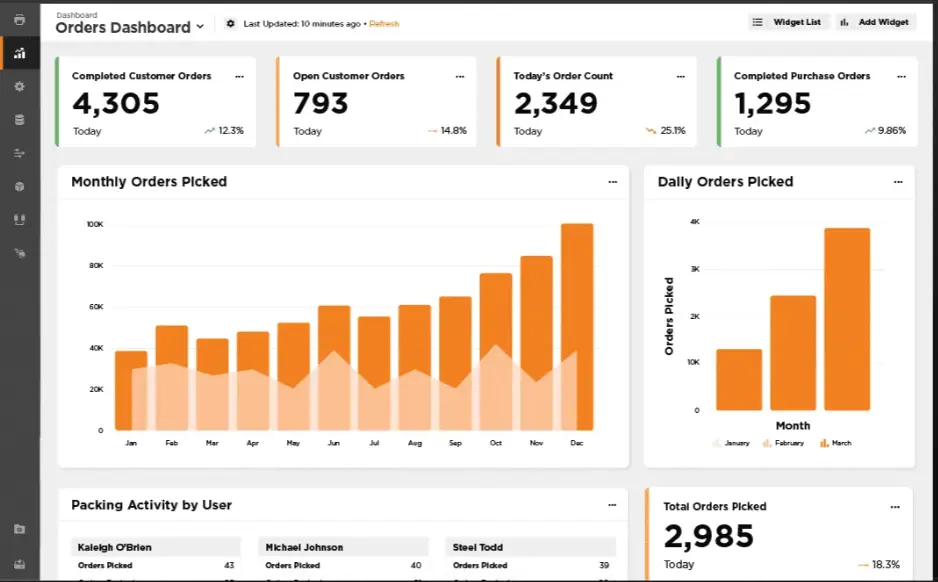This screenshot has height=582, width=938.
Task: Click the 4,305 completed orders value
Action: coord(116,103)
